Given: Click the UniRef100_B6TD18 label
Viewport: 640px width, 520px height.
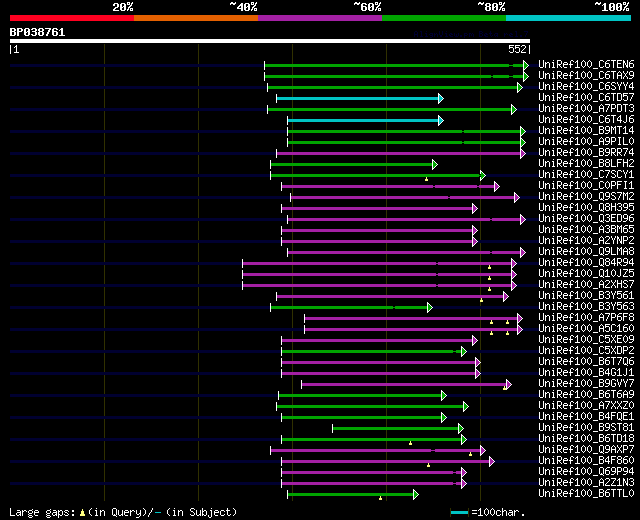Looking at the screenshot, I should (x=586, y=439).
